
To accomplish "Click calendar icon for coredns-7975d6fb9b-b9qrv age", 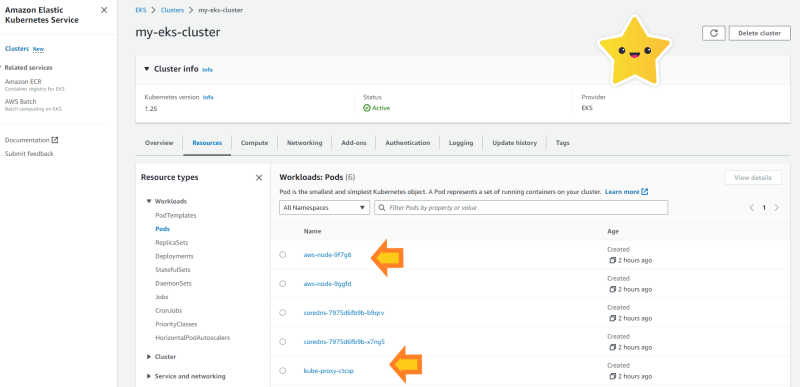I will point(612,318).
